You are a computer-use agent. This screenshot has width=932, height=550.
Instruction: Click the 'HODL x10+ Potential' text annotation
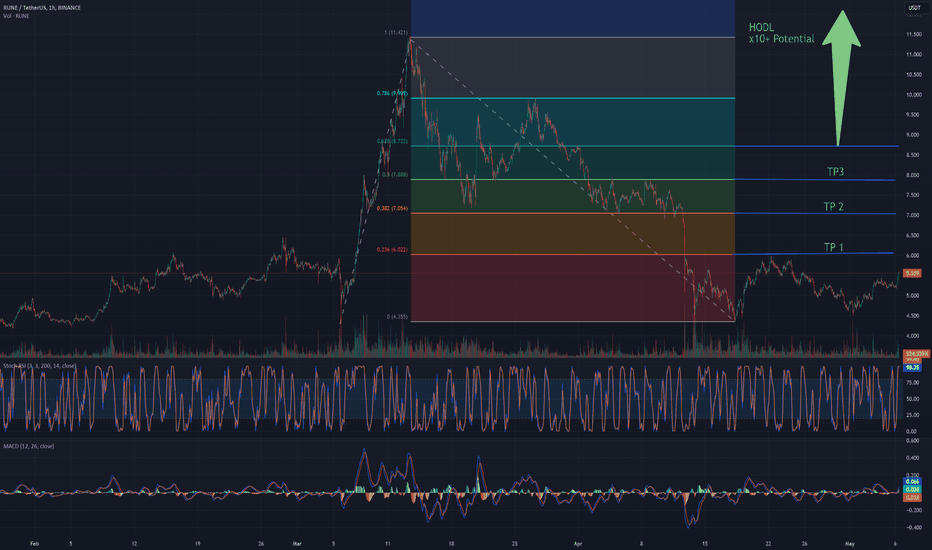(x=781, y=33)
